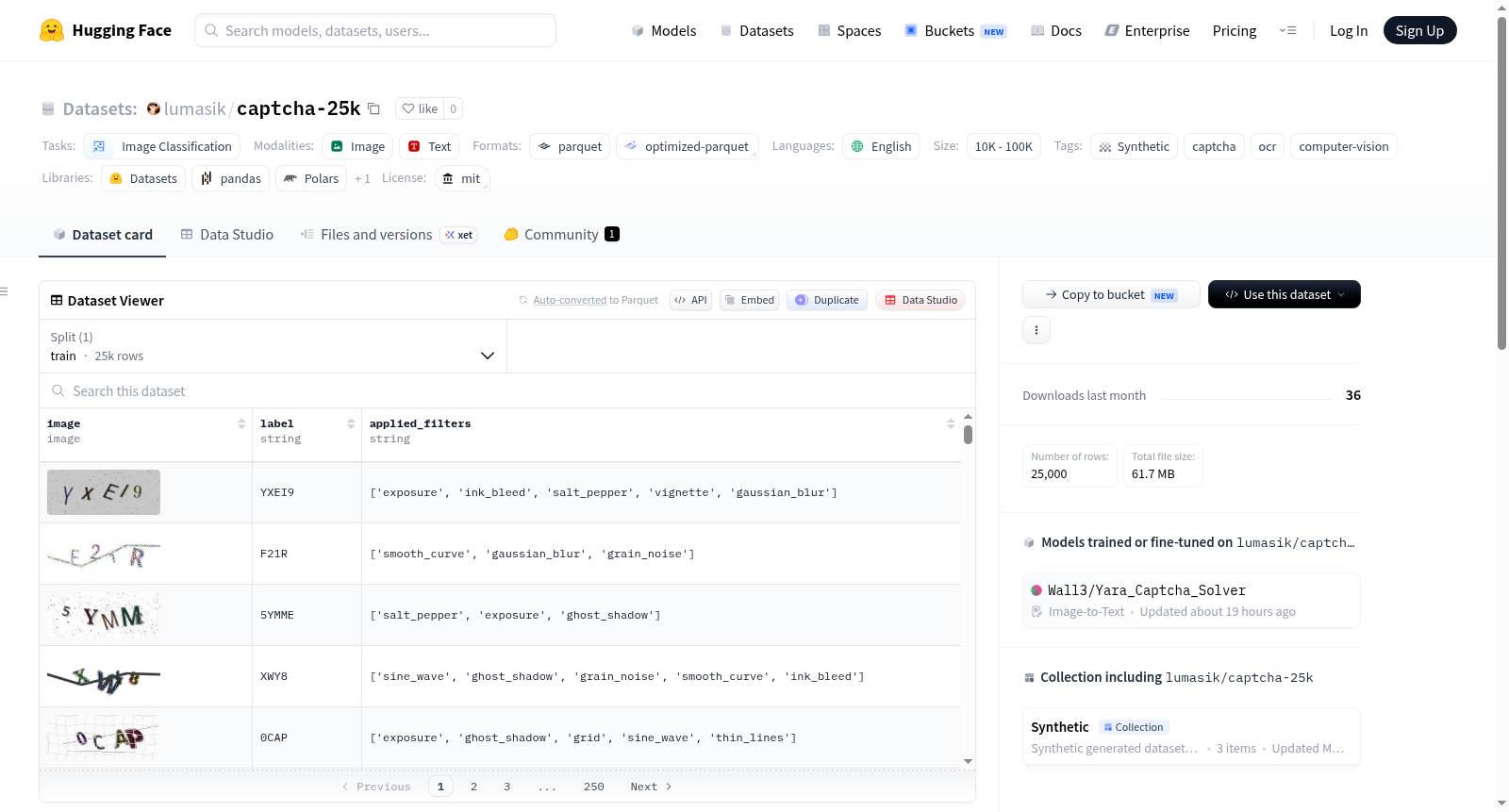Click the pandas library tag

[231, 178]
